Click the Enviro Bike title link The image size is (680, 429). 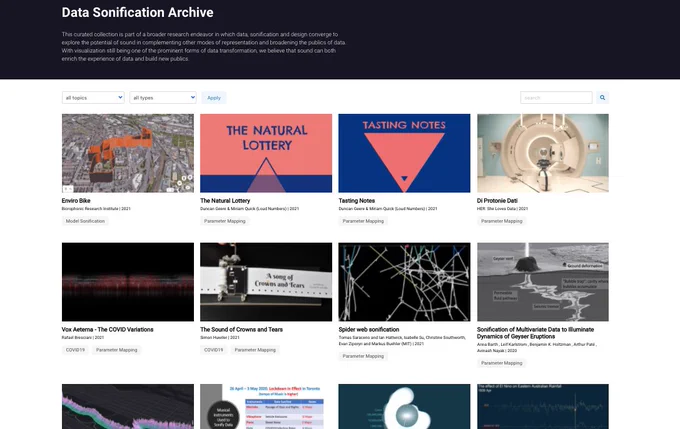click(76, 201)
